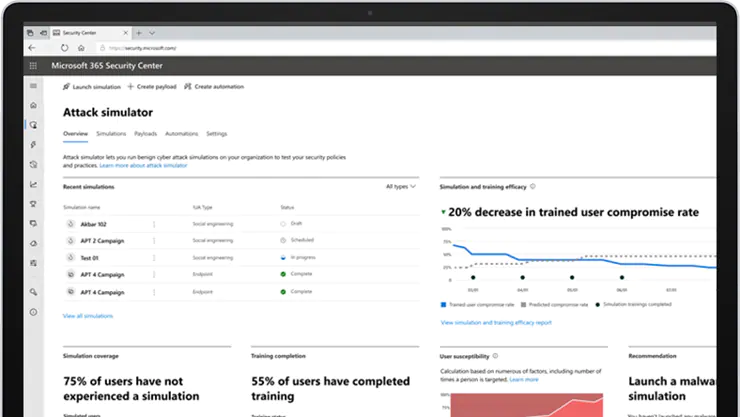Click info icon next to User susceptibility
The width and height of the screenshot is (740, 417).
point(497,355)
